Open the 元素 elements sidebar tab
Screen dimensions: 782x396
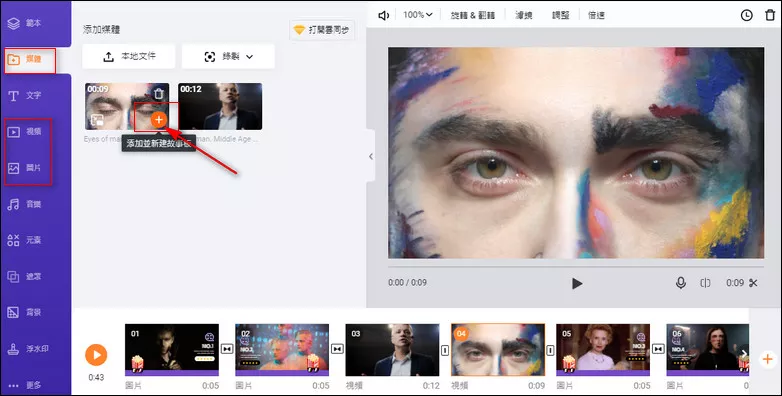25,240
